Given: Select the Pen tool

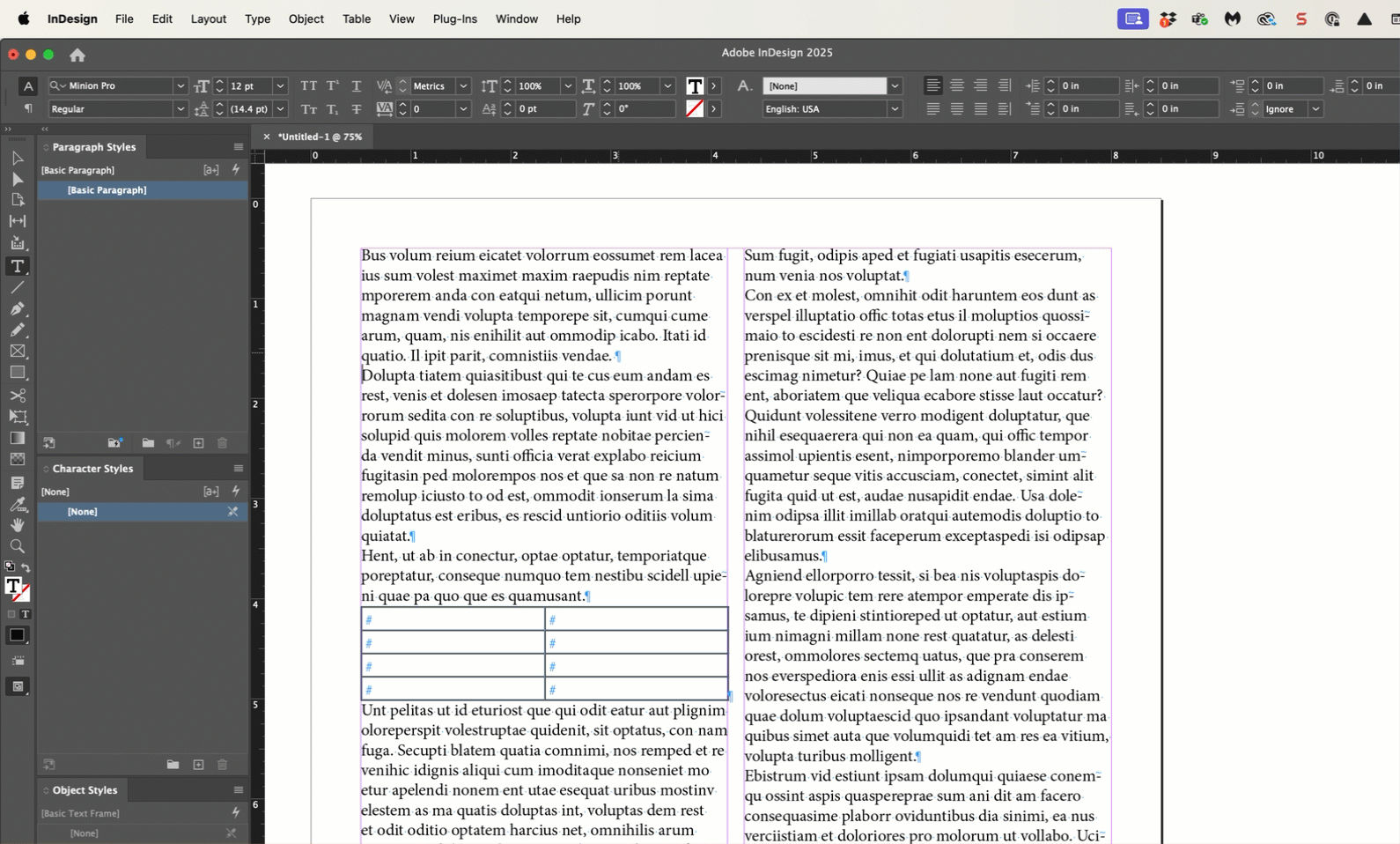Looking at the screenshot, I should 17,308.
